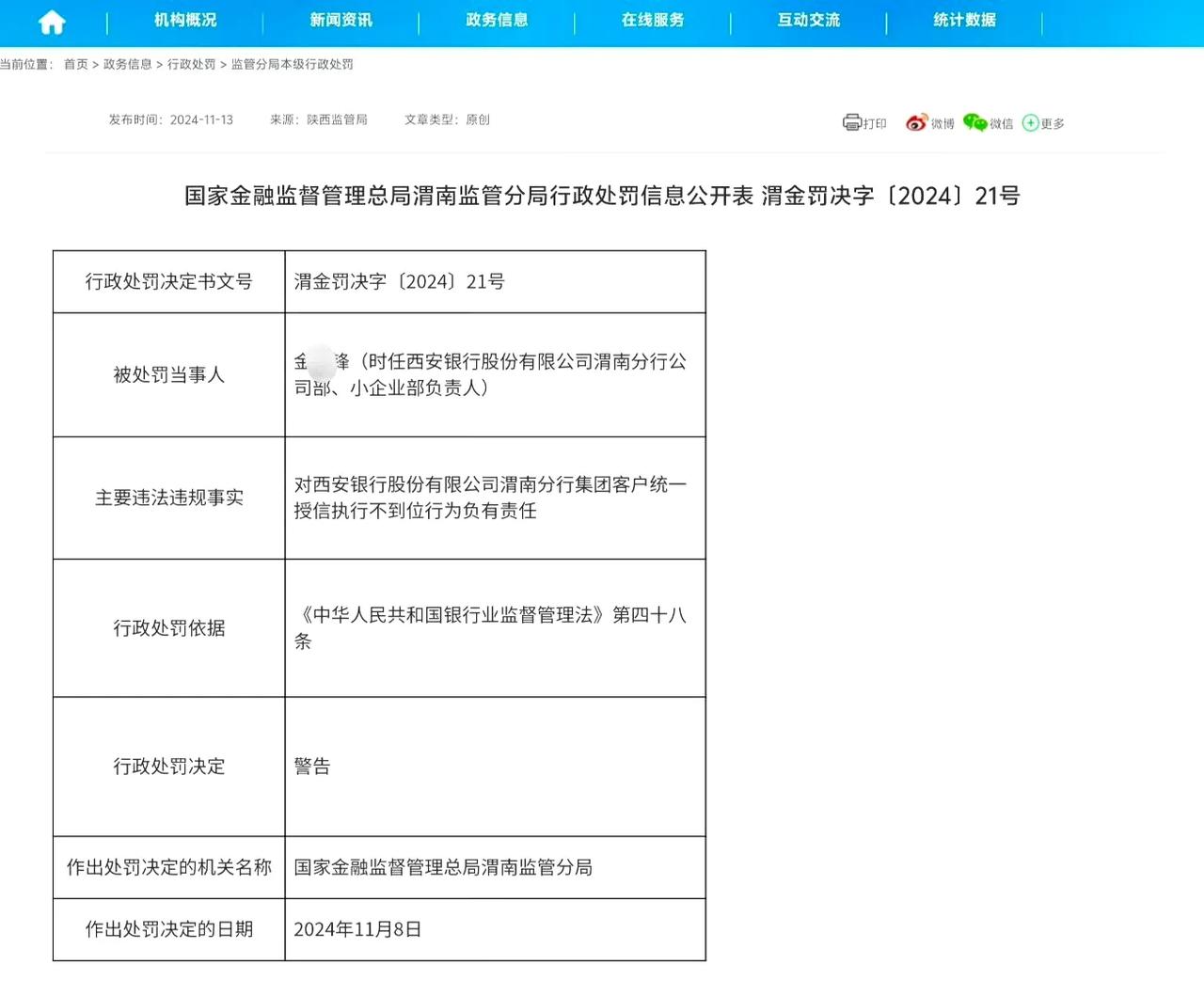Select the 文章类型：原创 text
Screen dimensions: 1204x996
tap(447, 119)
